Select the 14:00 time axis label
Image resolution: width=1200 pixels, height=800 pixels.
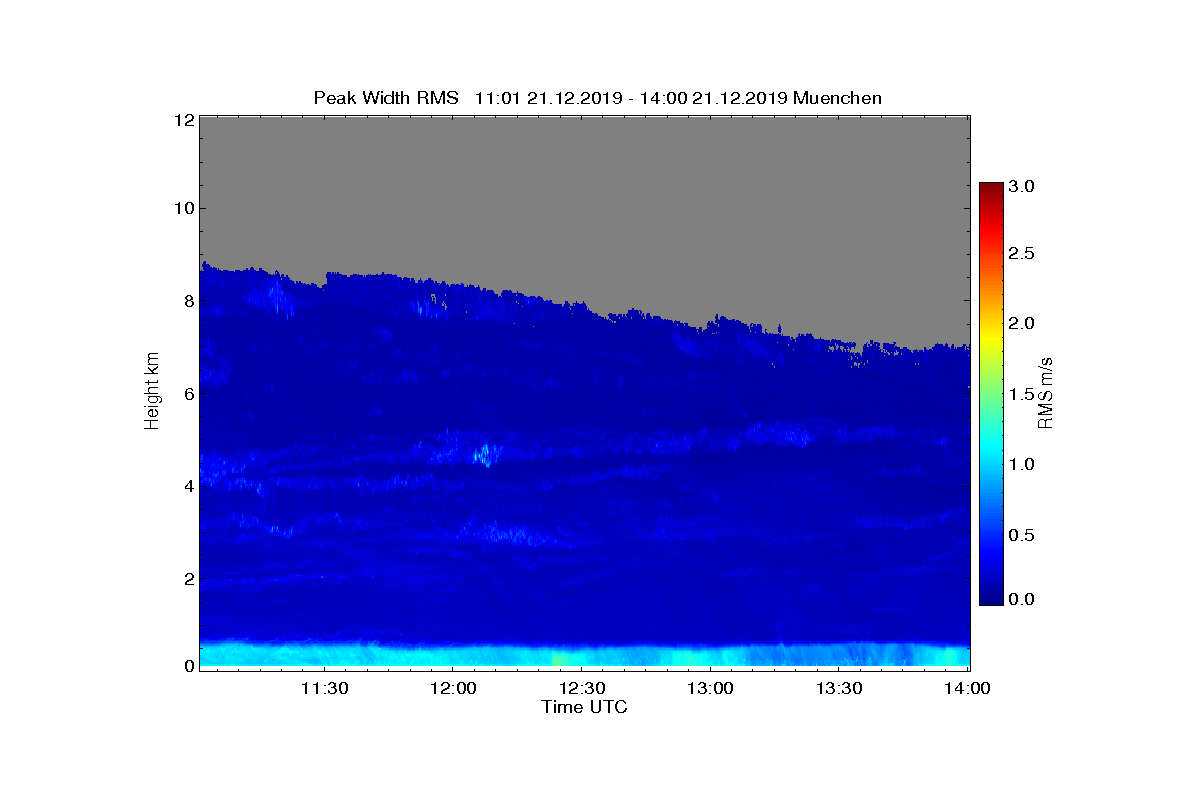[x=968, y=689]
